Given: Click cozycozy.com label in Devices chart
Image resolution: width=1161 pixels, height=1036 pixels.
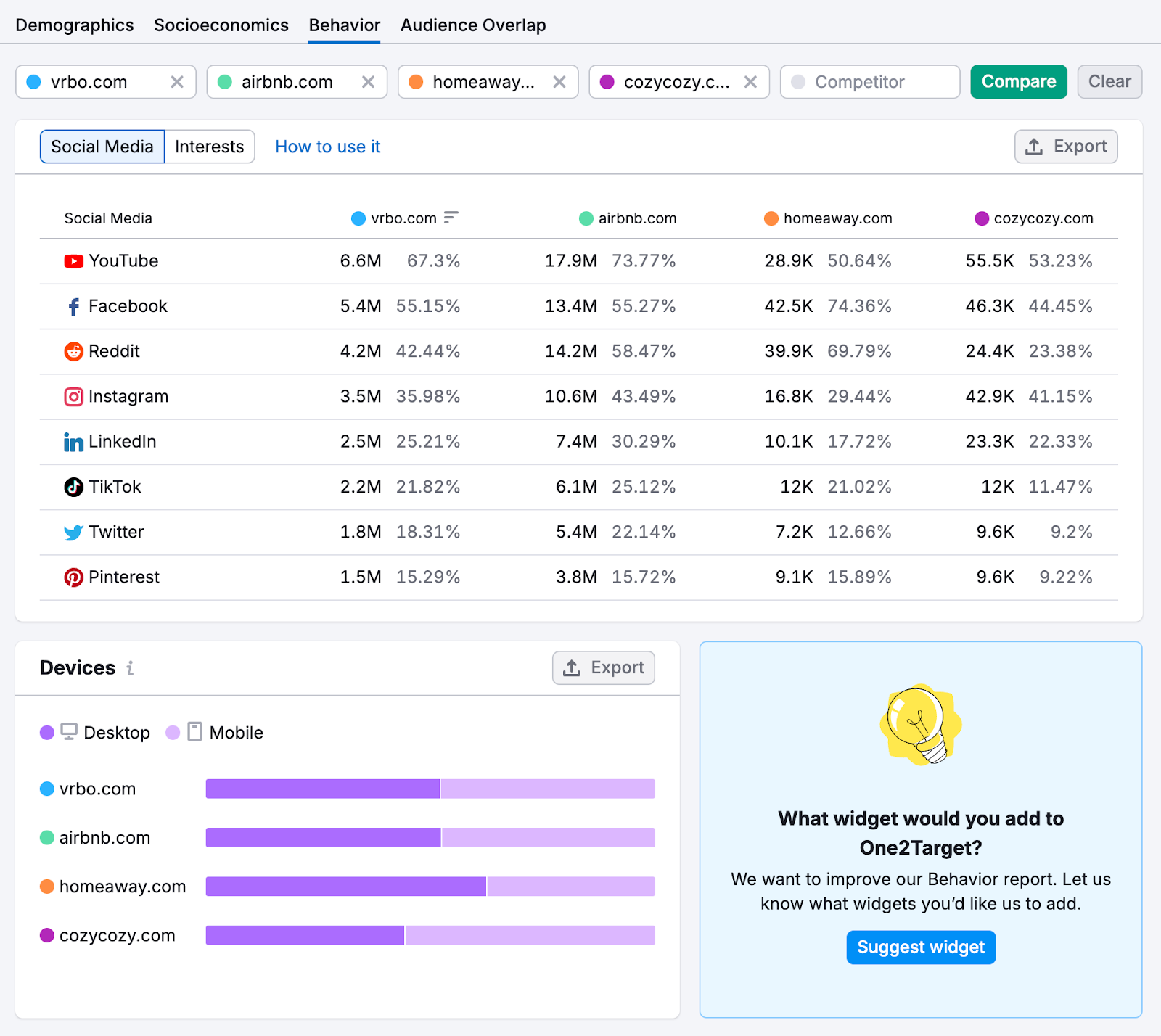Looking at the screenshot, I should click(117, 936).
